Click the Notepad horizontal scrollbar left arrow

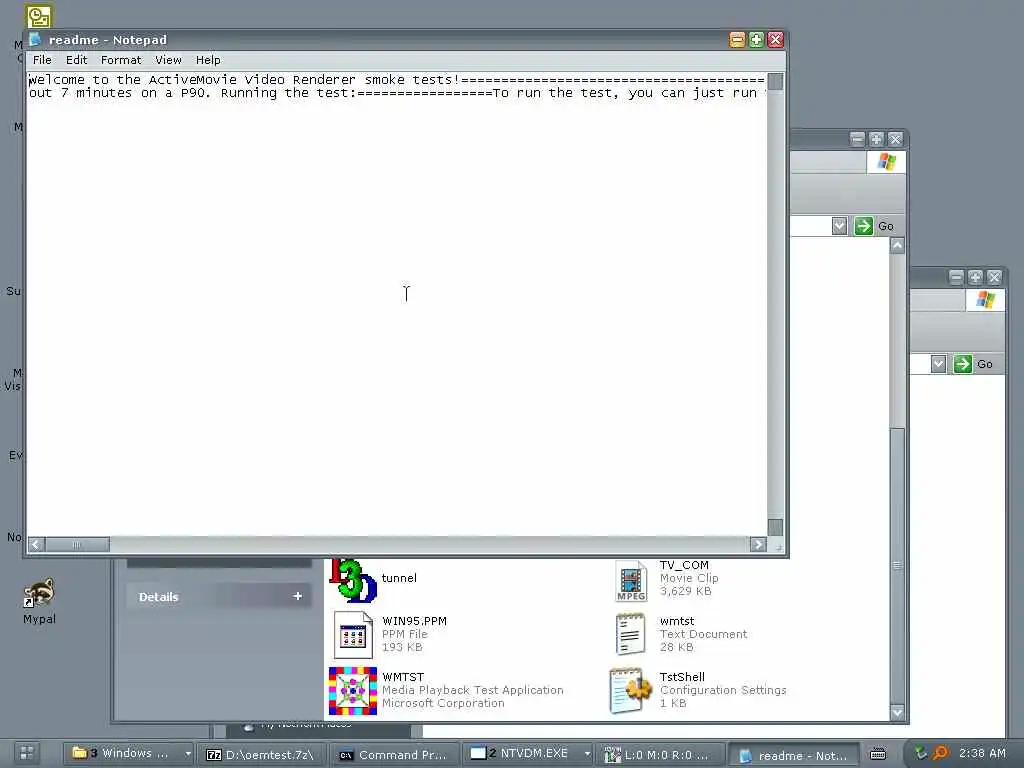pyautogui.click(x=37, y=544)
